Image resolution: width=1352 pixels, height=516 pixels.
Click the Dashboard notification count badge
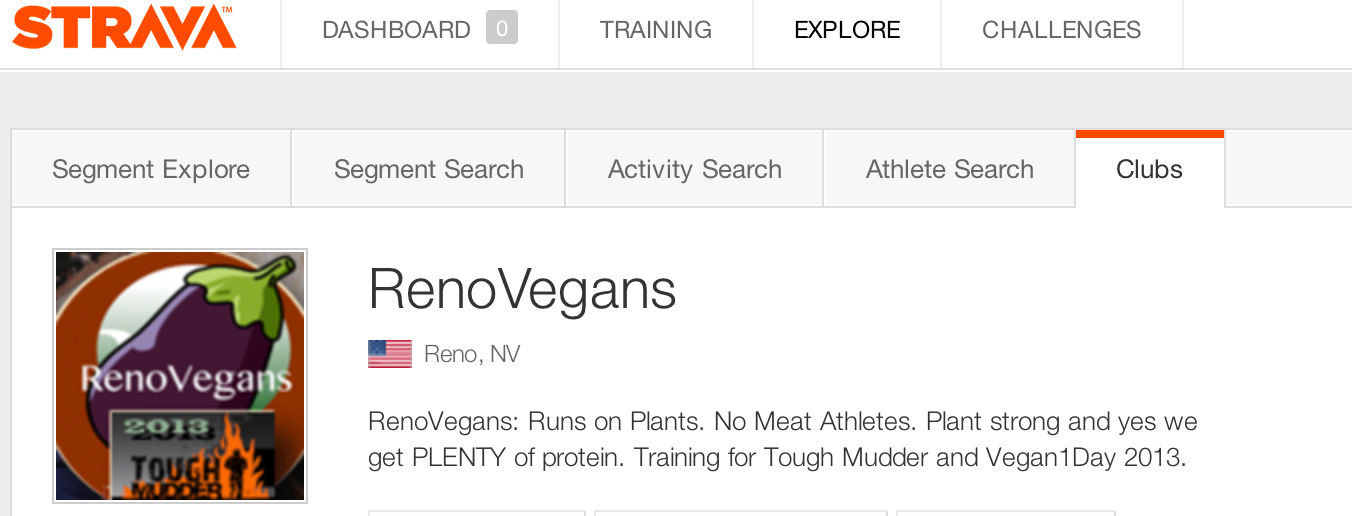pyautogui.click(x=502, y=28)
